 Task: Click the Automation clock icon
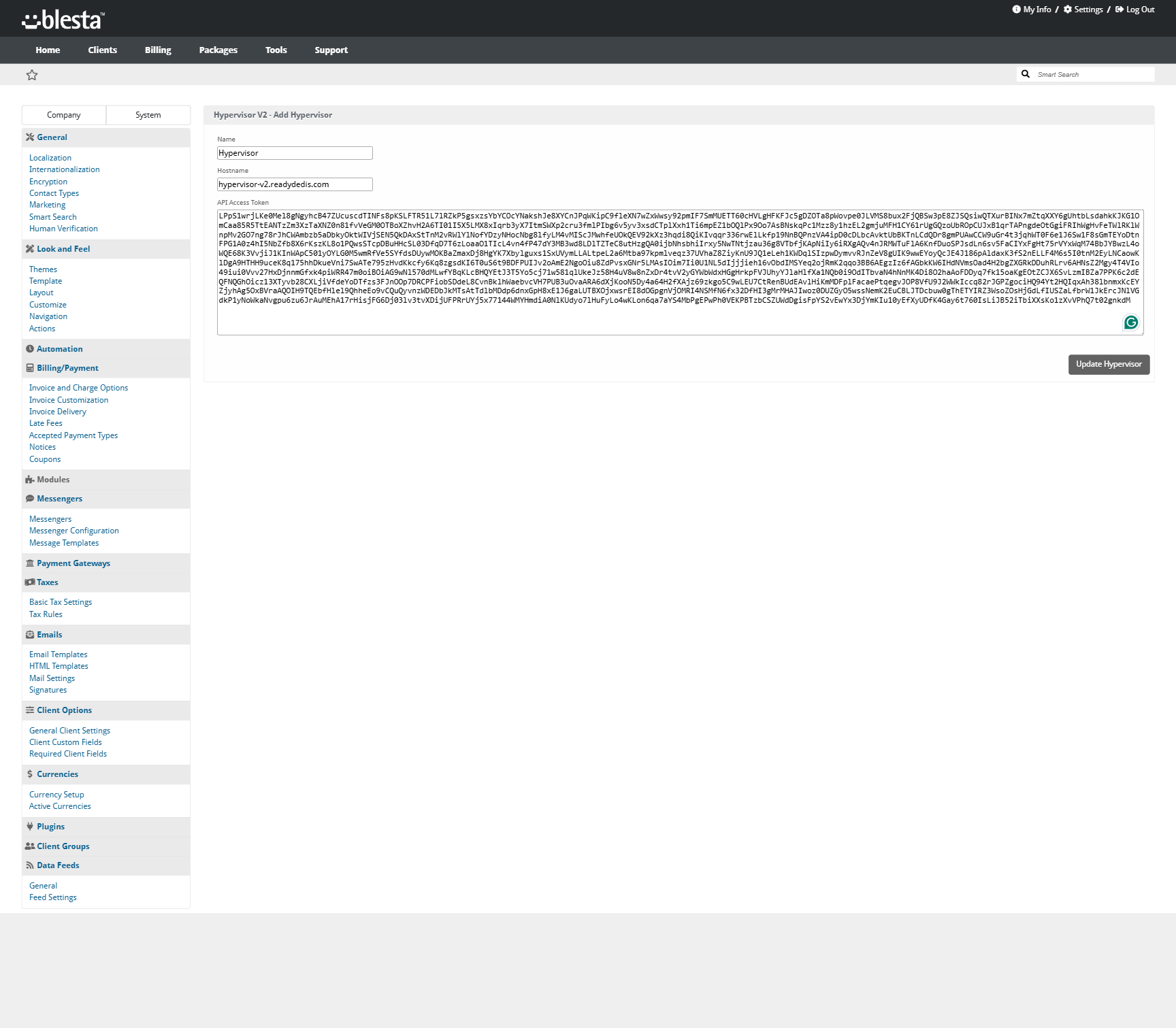pos(30,349)
